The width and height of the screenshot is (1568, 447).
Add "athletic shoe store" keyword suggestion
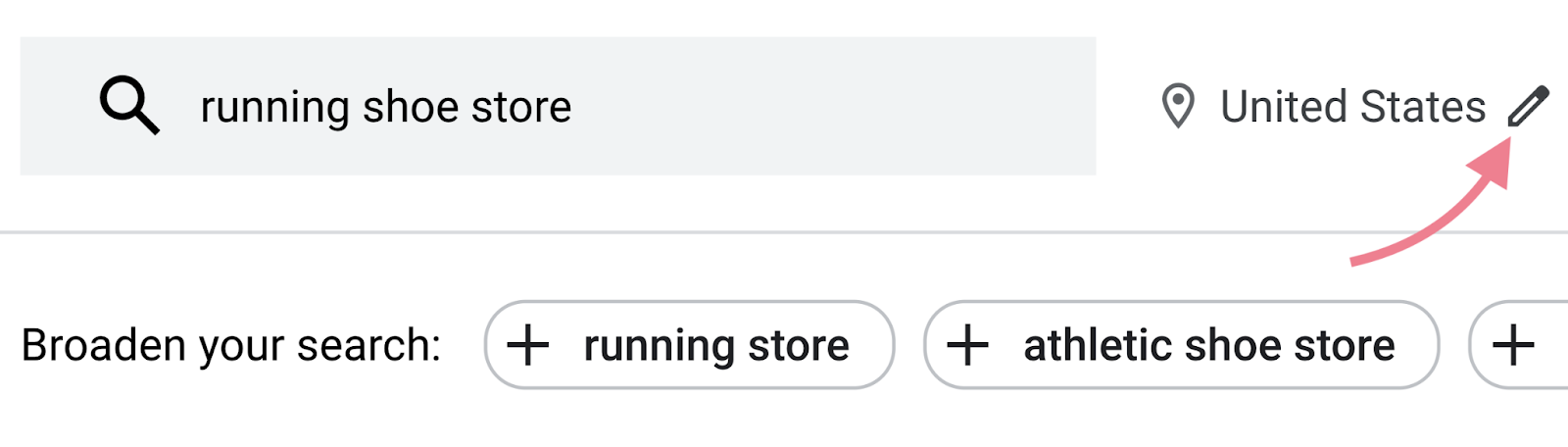point(1182,345)
